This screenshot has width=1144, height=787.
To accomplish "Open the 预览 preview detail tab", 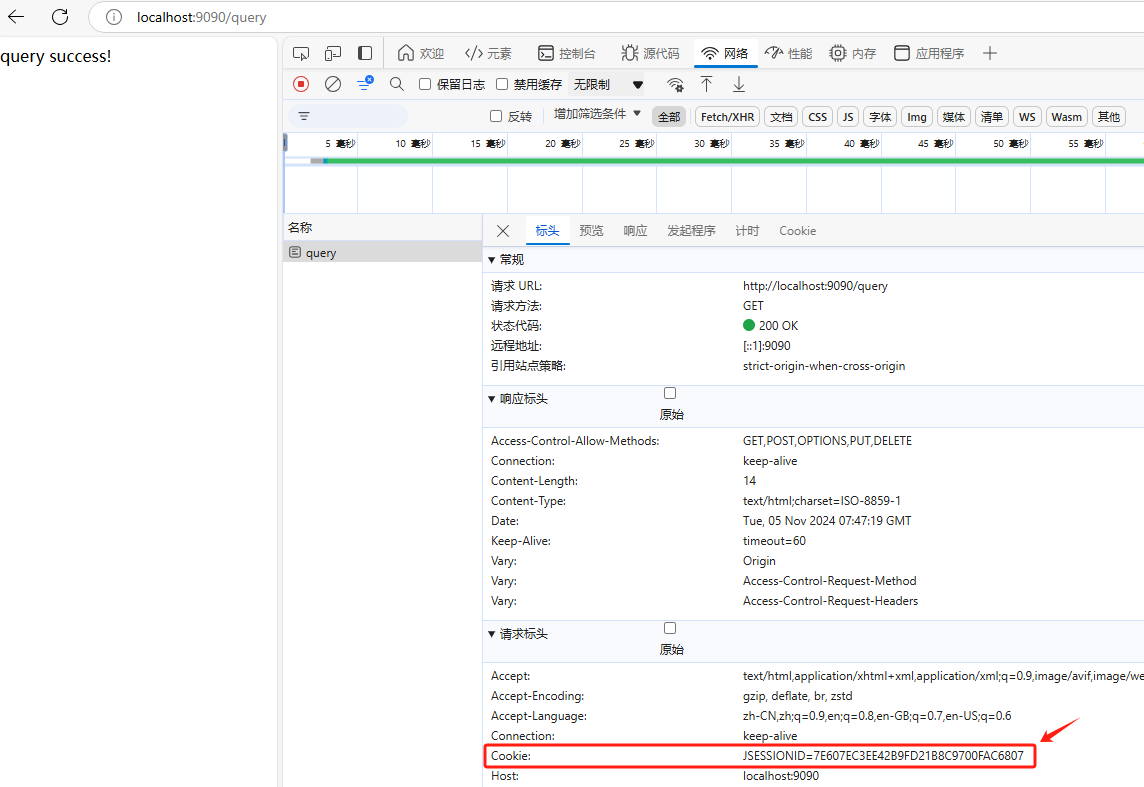I will pyautogui.click(x=591, y=231).
